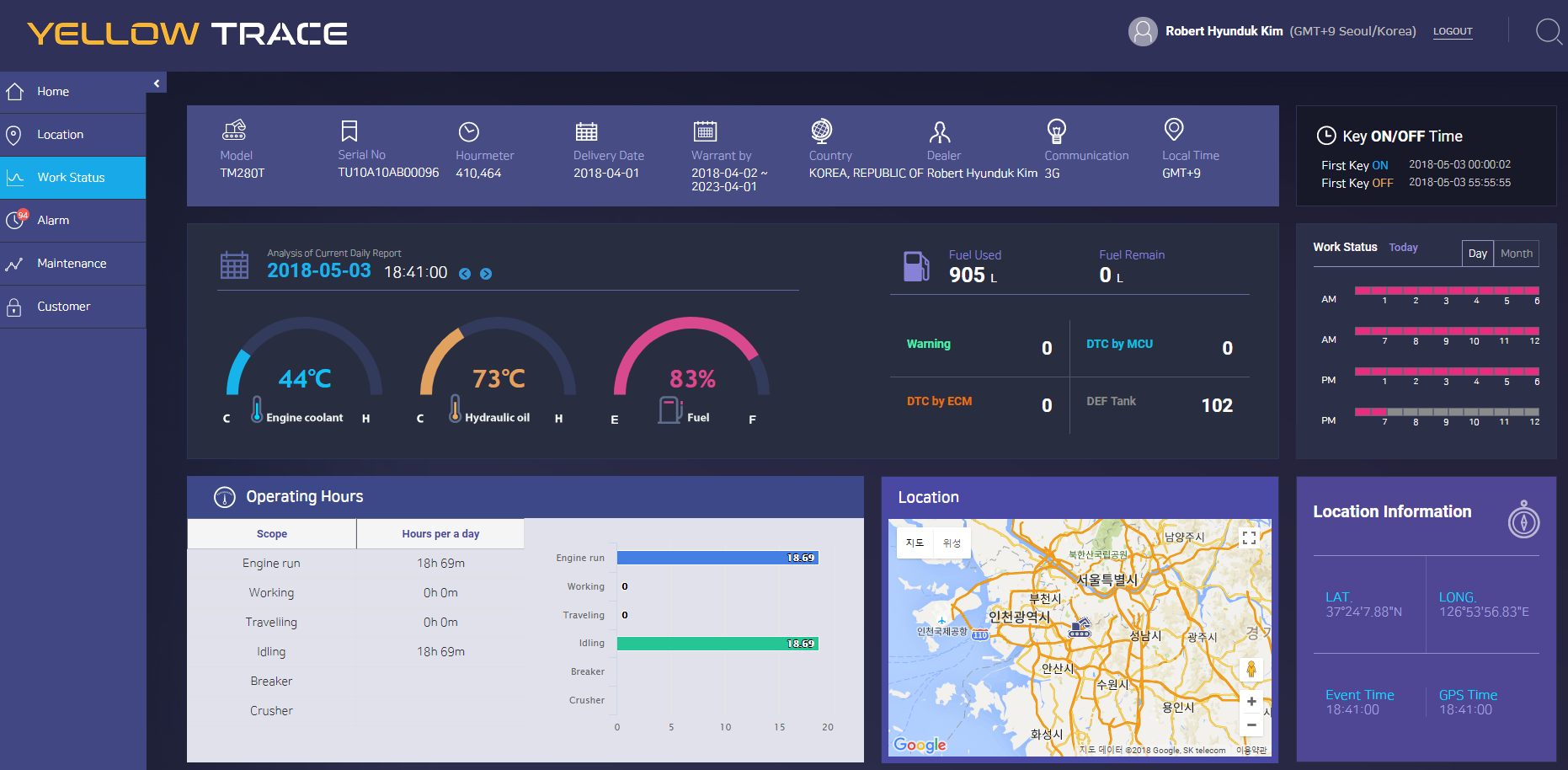Open the Home menu item
Viewport: 1568px width, 770px height.
pyautogui.click(x=53, y=92)
